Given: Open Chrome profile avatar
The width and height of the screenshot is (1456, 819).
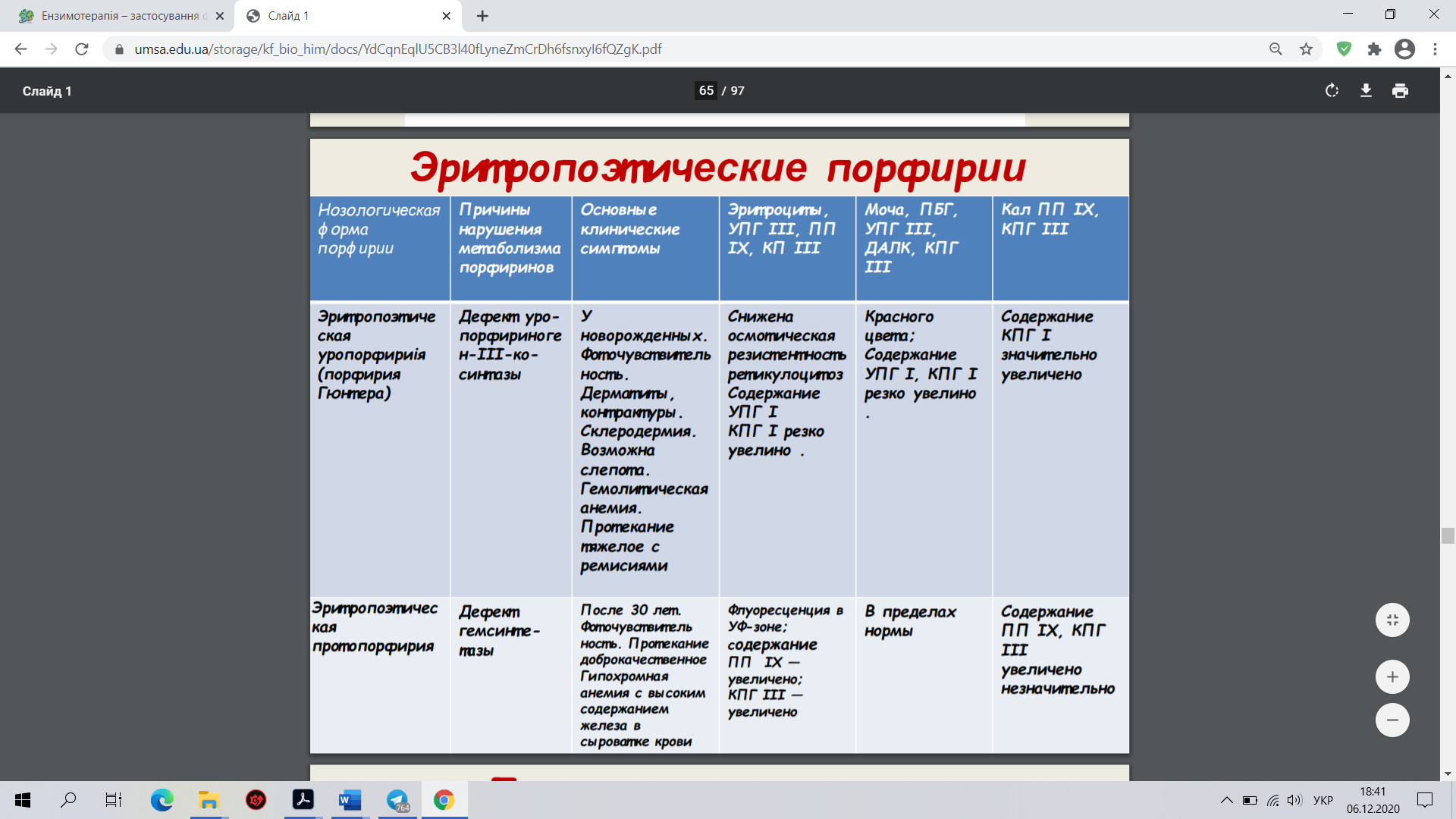Looking at the screenshot, I should [1404, 49].
